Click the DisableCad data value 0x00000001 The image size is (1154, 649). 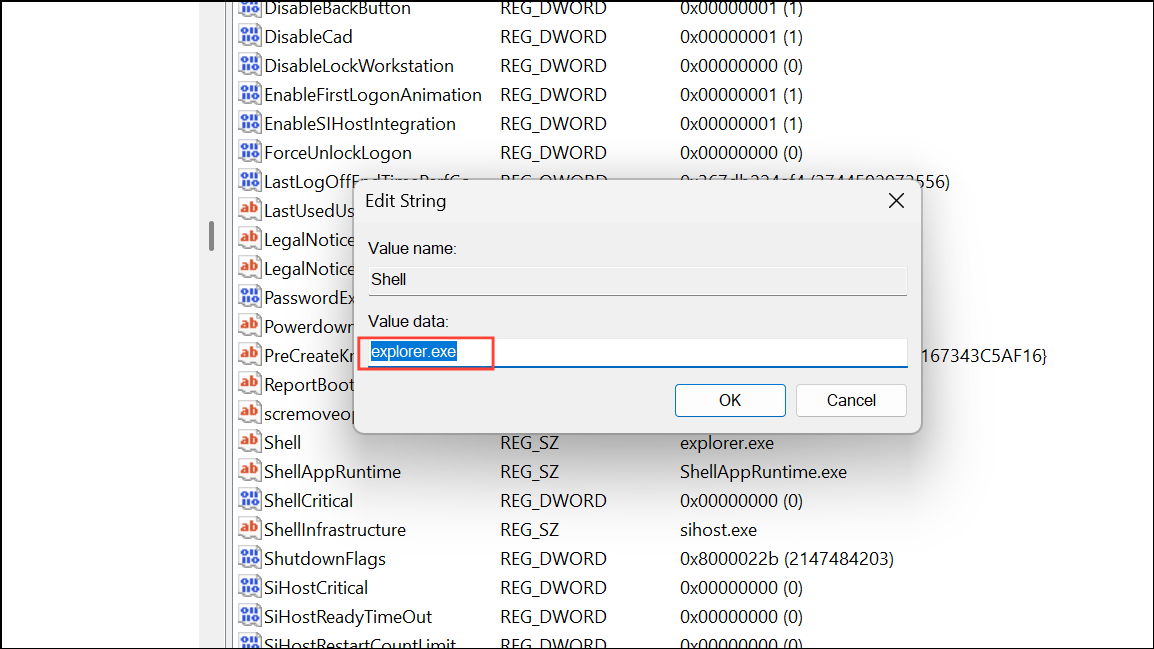741,37
